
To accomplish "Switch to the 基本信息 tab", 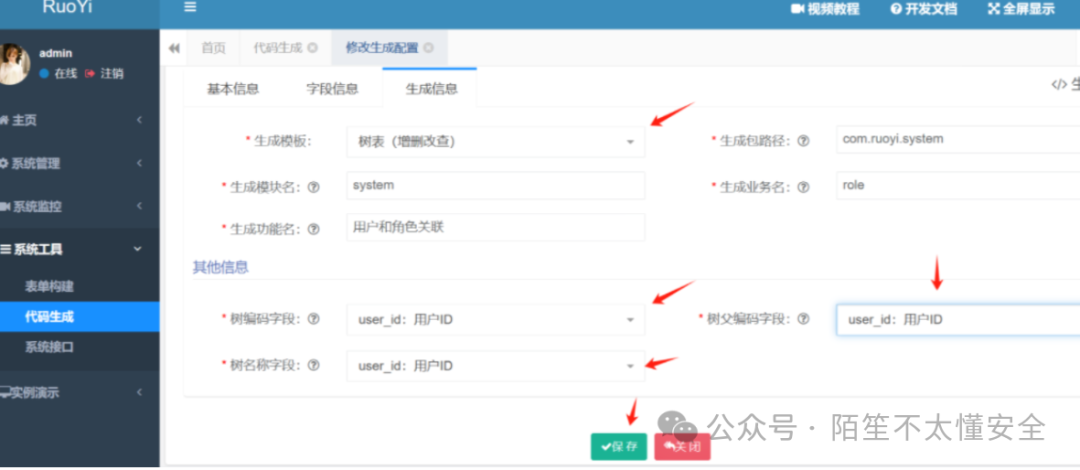I will tap(233, 88).
